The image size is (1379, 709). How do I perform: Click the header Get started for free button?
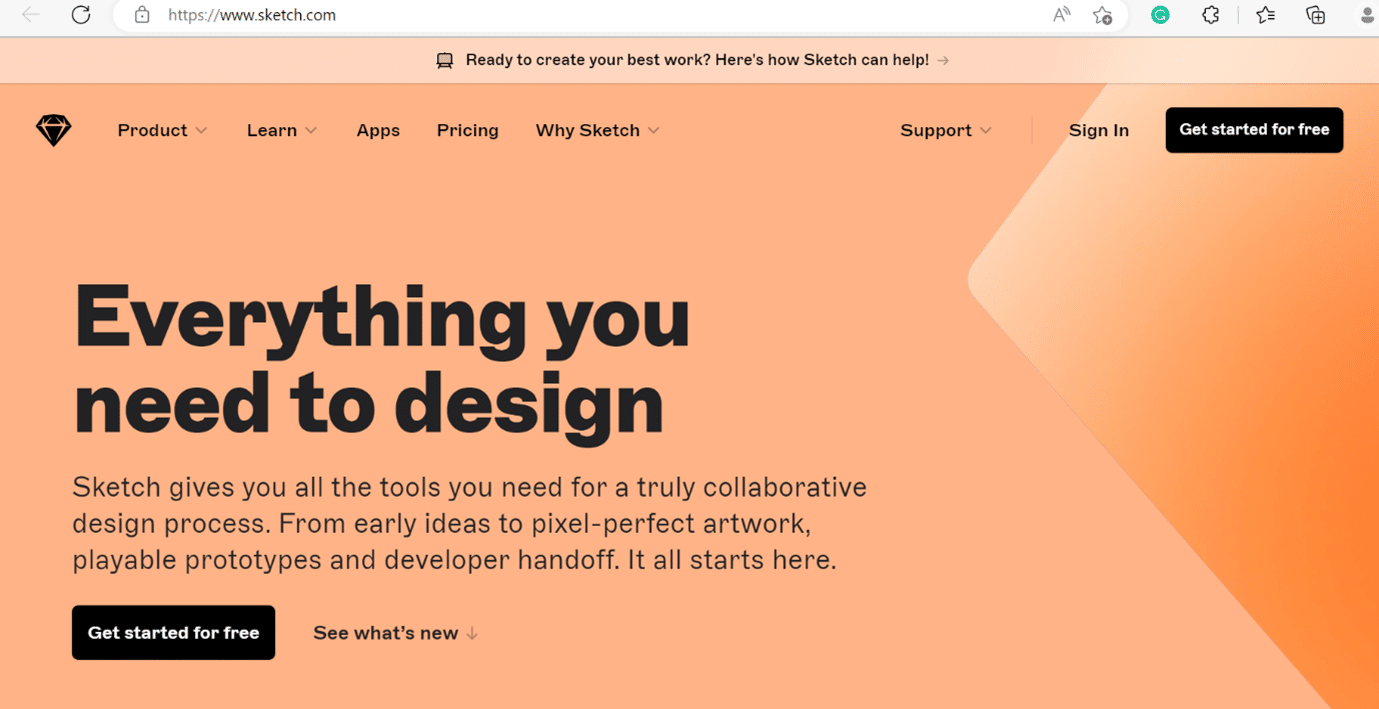click(x=1254, y=130)
